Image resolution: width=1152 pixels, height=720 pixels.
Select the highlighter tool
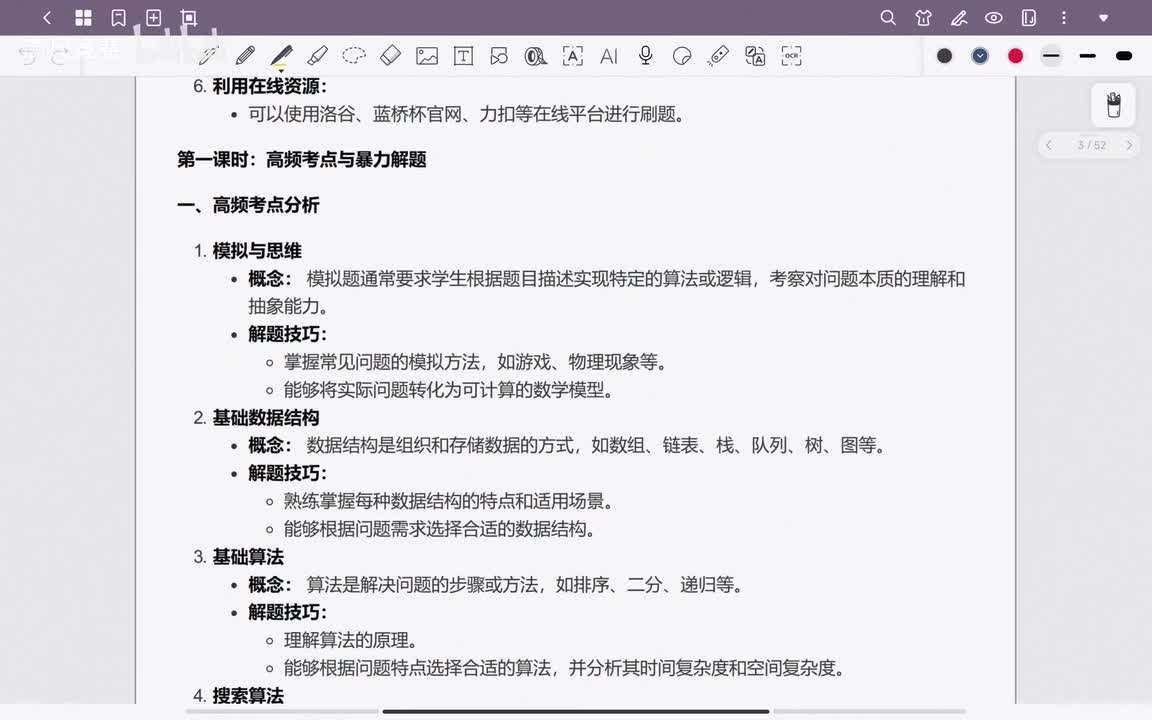coord(317,56)
